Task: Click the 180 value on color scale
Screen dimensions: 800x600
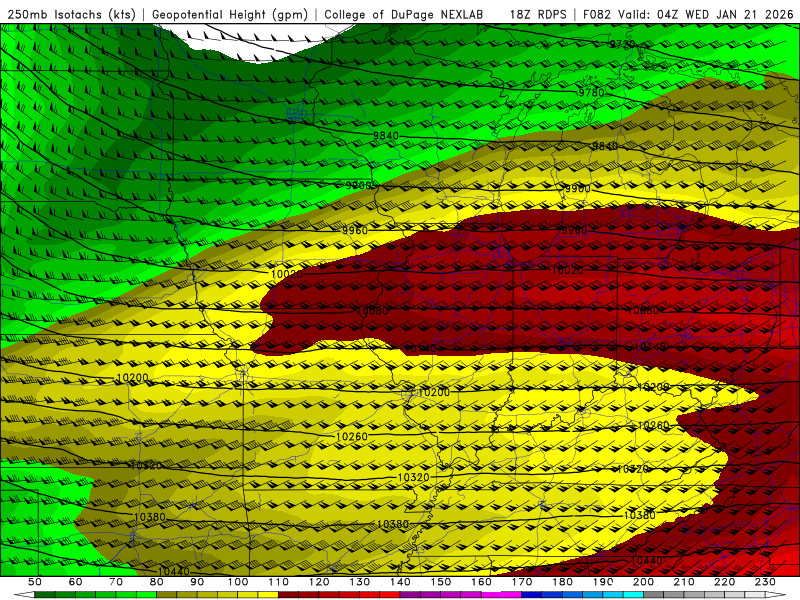Action: [x=562, y=581]
